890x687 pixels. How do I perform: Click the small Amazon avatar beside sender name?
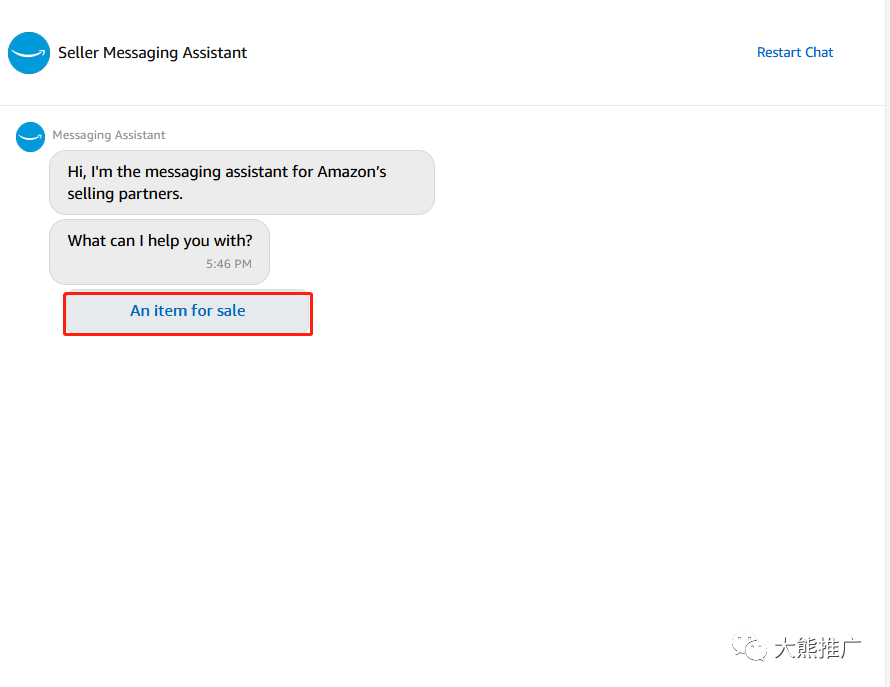[31, 137]
